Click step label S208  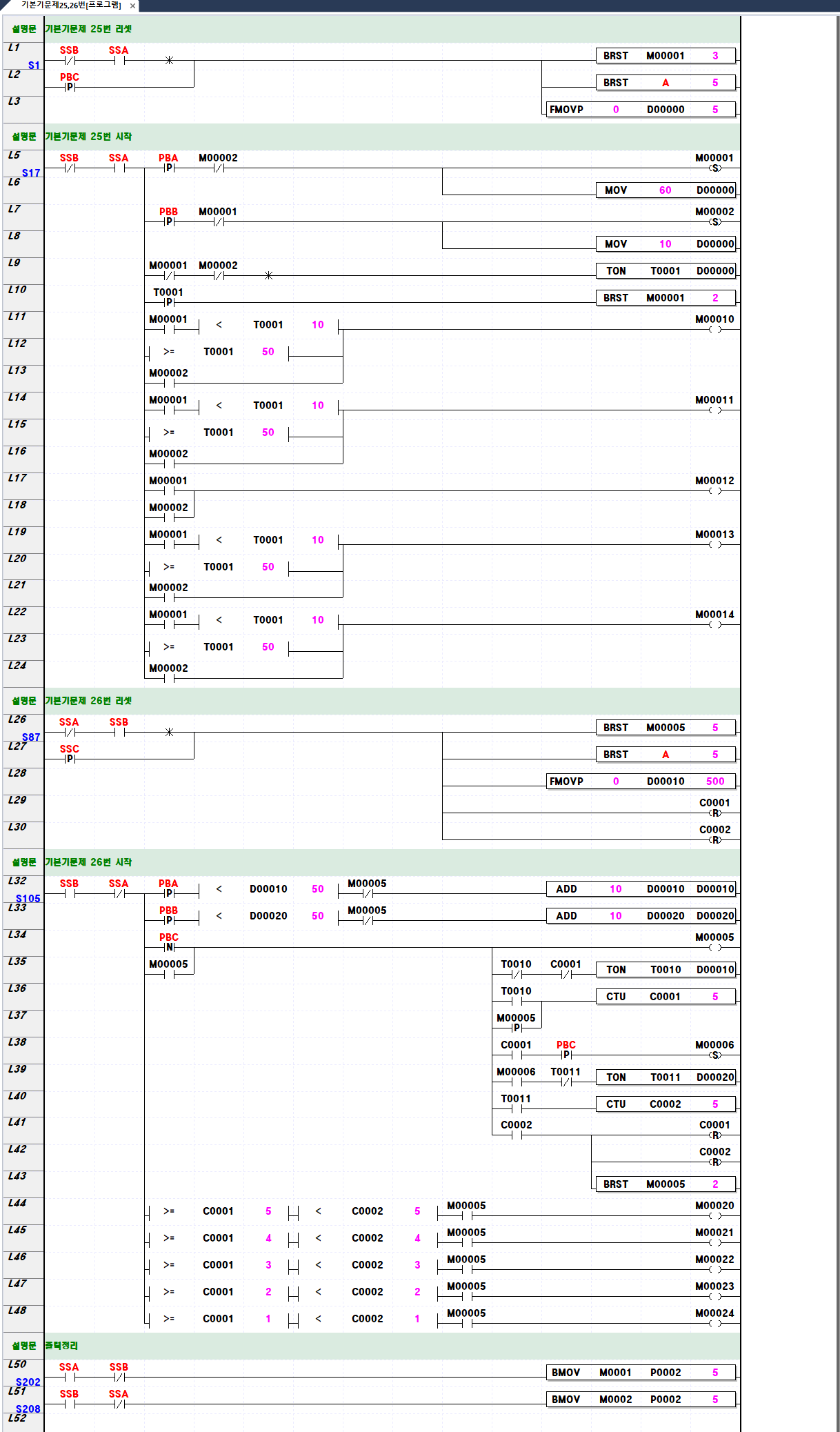tap(28, 1409)
